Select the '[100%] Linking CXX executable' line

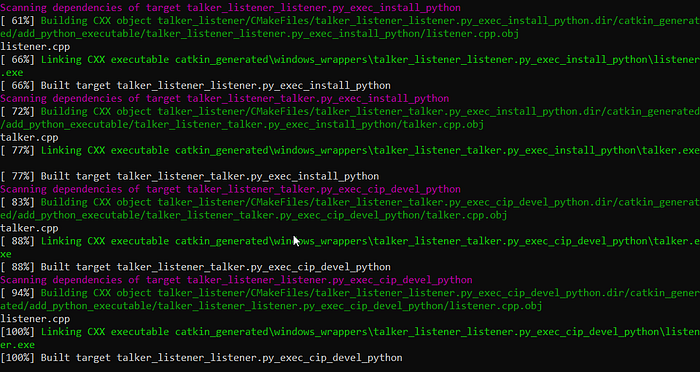pyautogui.click(x=350, y=332)
